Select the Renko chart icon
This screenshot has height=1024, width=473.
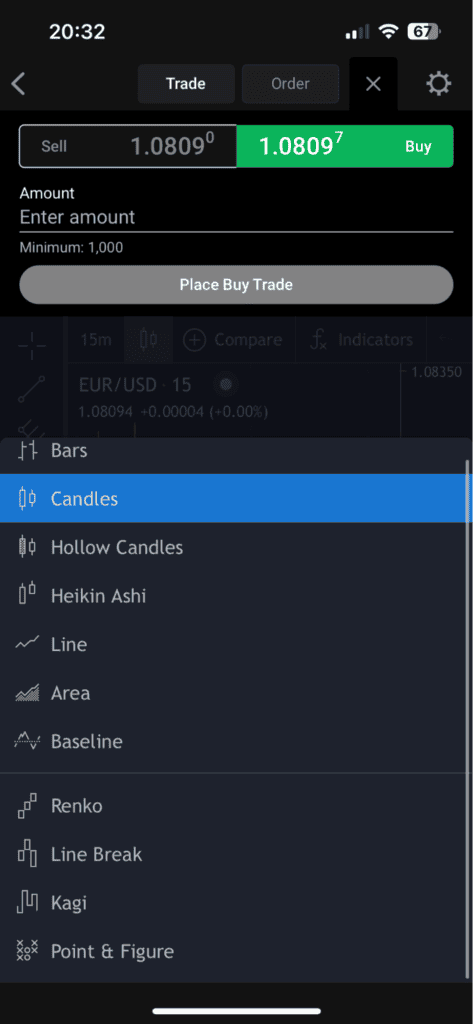[27, 806]
